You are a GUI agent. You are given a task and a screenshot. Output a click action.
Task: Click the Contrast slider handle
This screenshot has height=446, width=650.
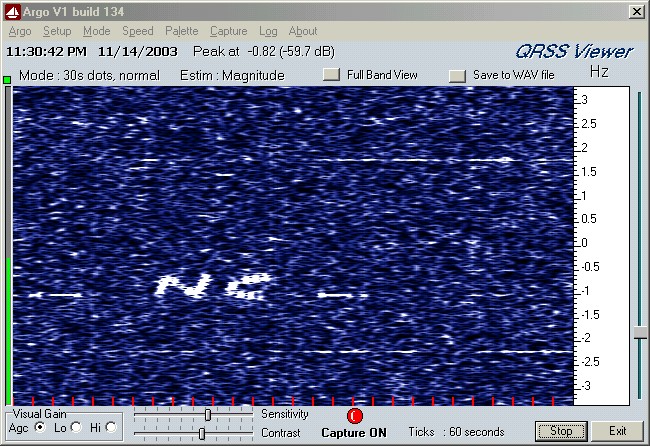(x=202, y=434)
